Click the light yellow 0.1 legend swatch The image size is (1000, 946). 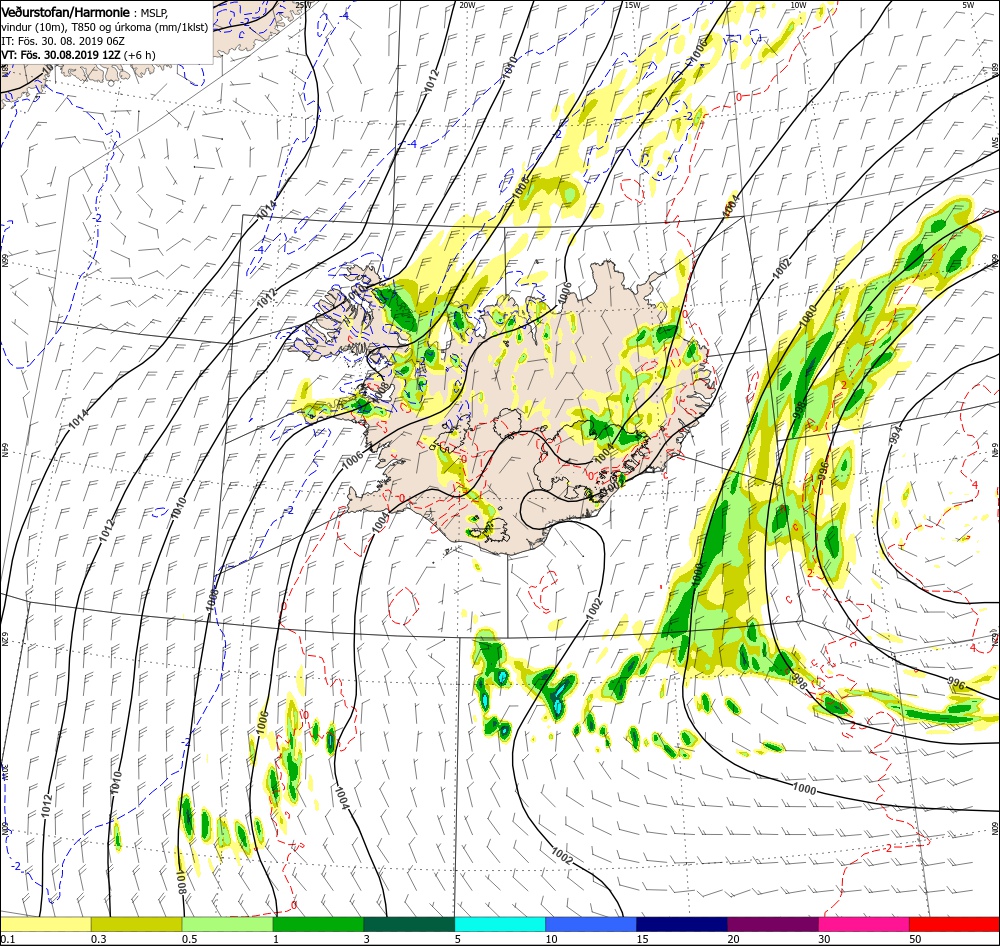pyautogui.click(x=46, y=924)
